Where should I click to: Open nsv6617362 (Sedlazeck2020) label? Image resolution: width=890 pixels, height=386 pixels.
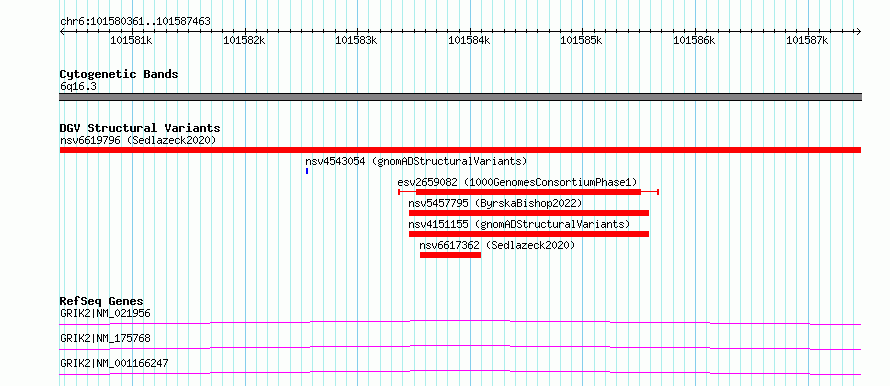click(x=497, y=245)
